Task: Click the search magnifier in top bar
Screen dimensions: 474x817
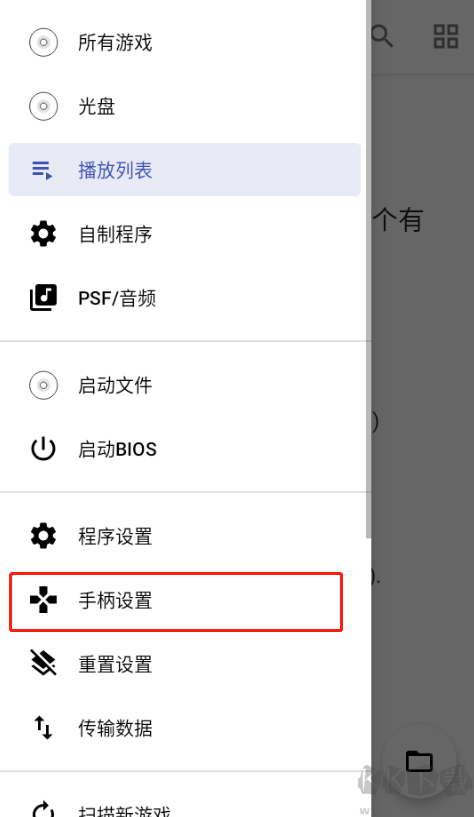Action: click(x=382, y=36)
